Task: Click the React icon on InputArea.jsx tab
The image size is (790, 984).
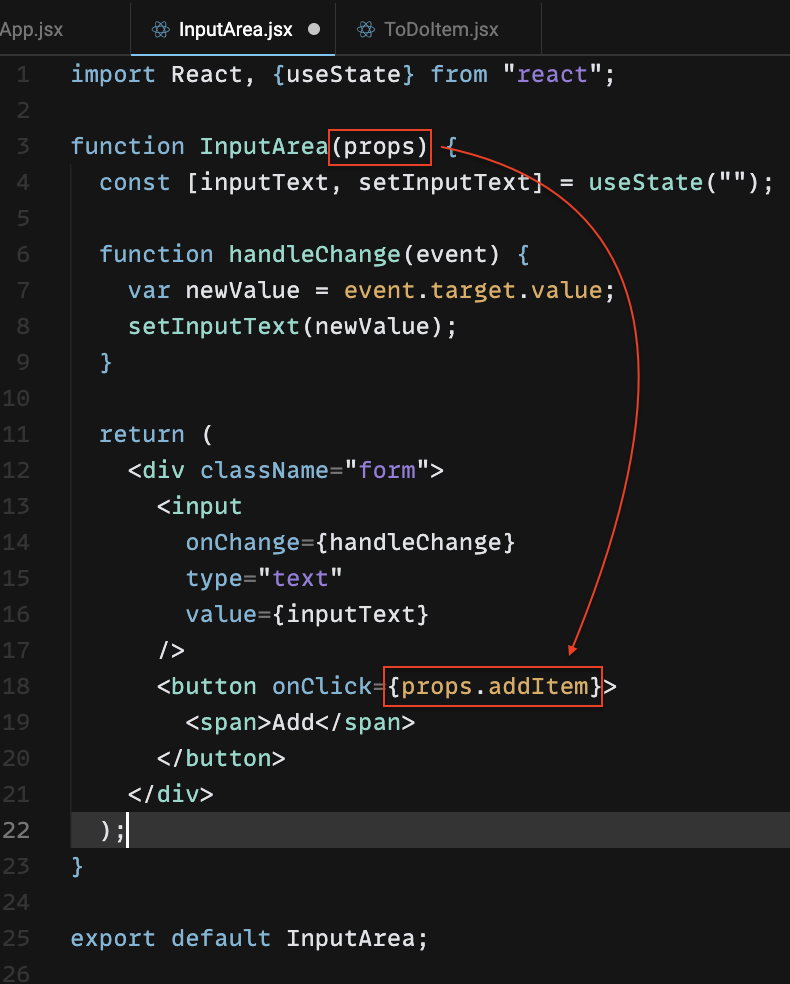Action: point(161,29)
